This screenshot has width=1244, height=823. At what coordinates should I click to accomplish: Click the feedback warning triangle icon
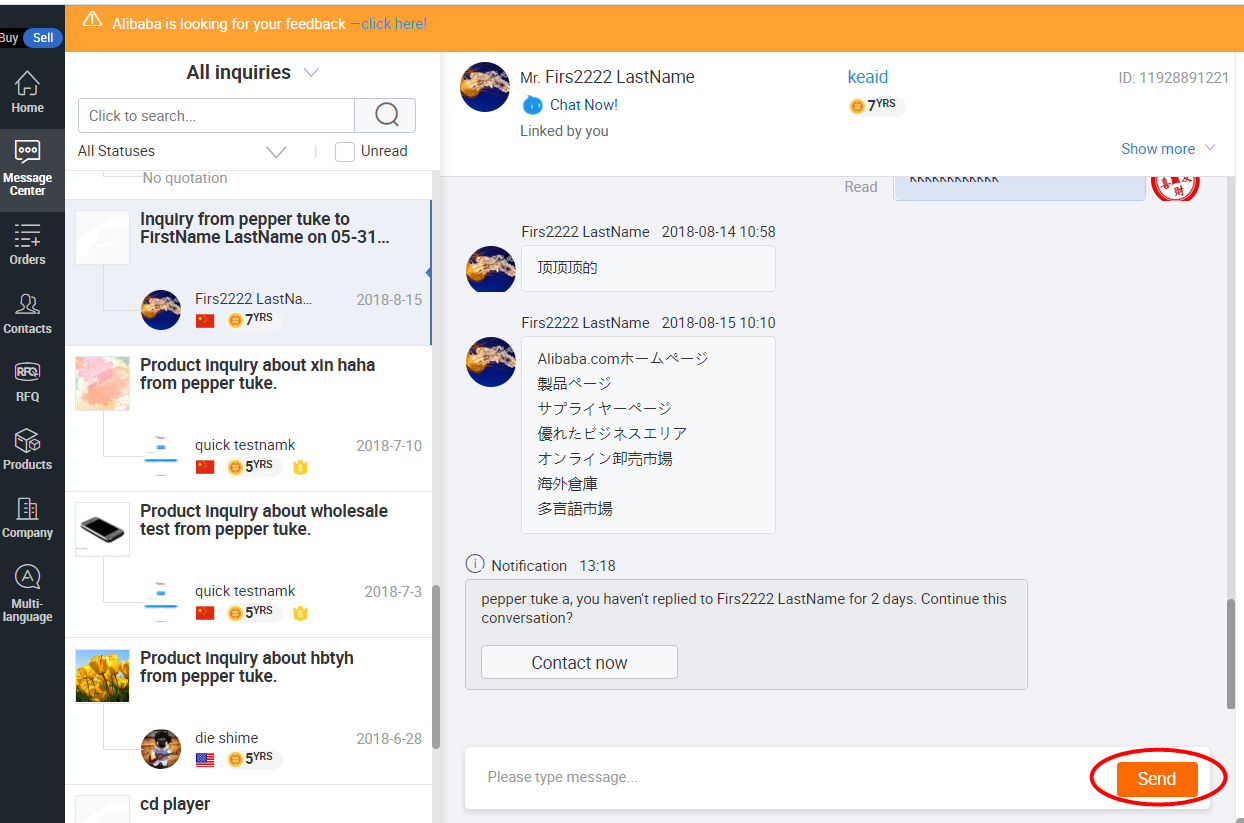pyautogui.click(x=92, y=20)
